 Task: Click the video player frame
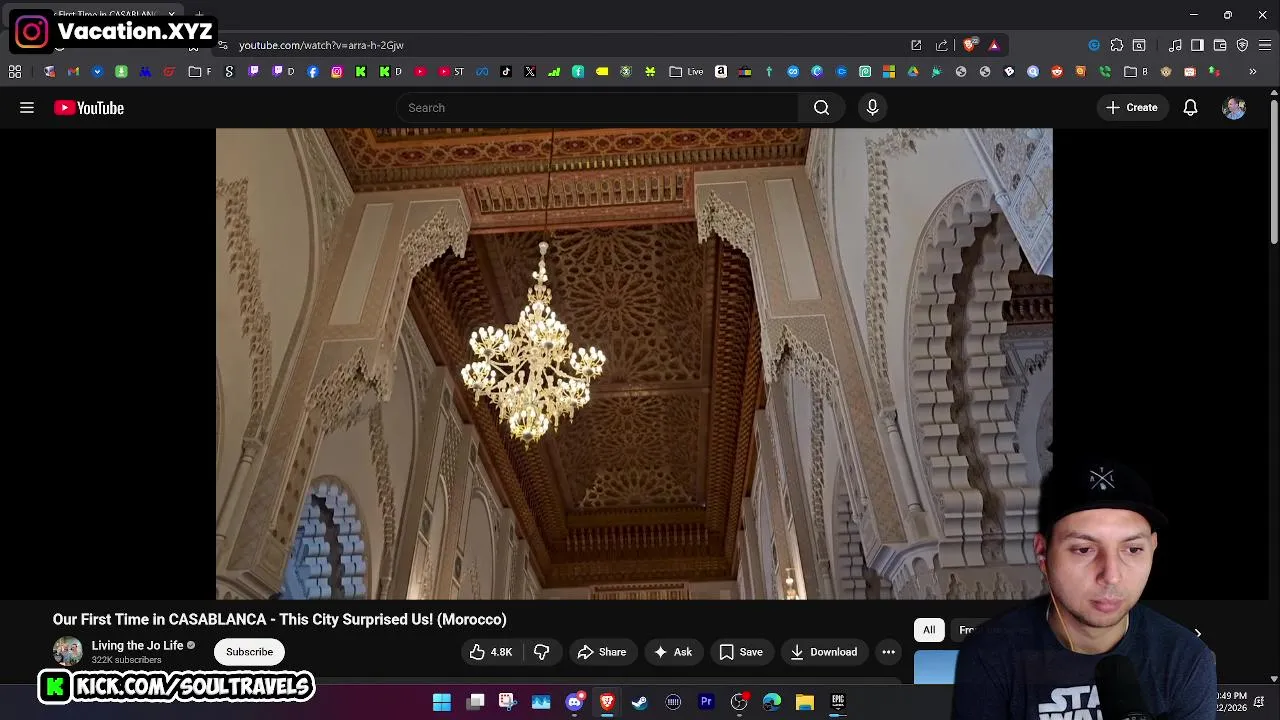[634, 364]
